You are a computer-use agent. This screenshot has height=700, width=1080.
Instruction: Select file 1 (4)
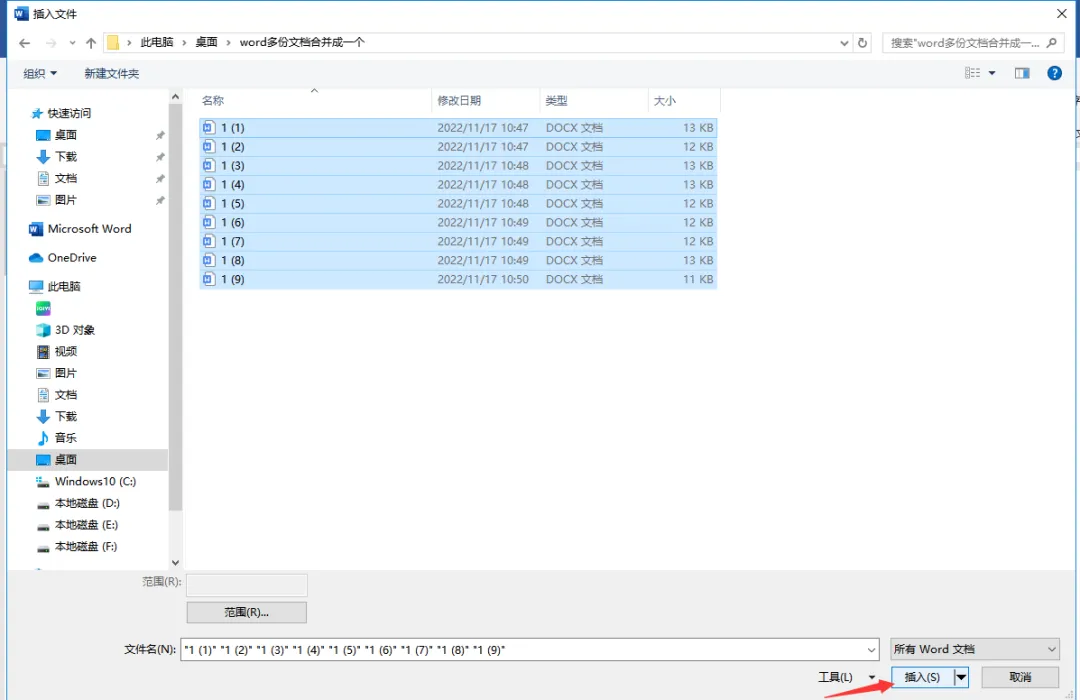tap(458, 185)
